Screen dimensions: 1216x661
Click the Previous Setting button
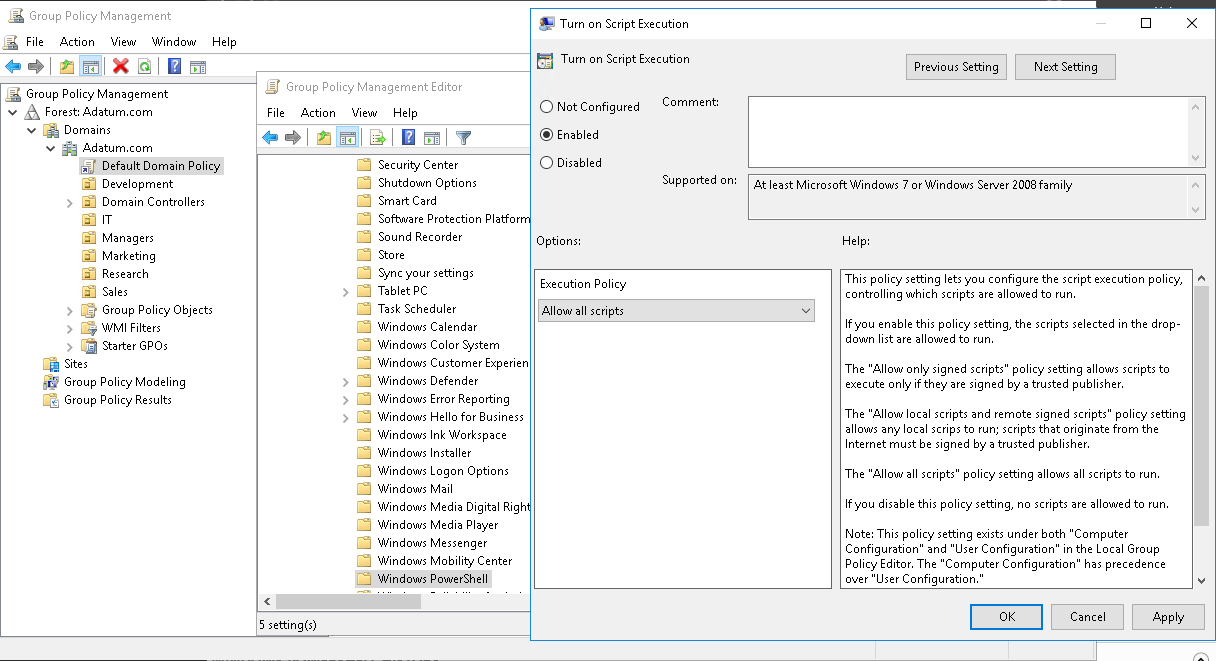pyautogui.click(x=956, y=67)
